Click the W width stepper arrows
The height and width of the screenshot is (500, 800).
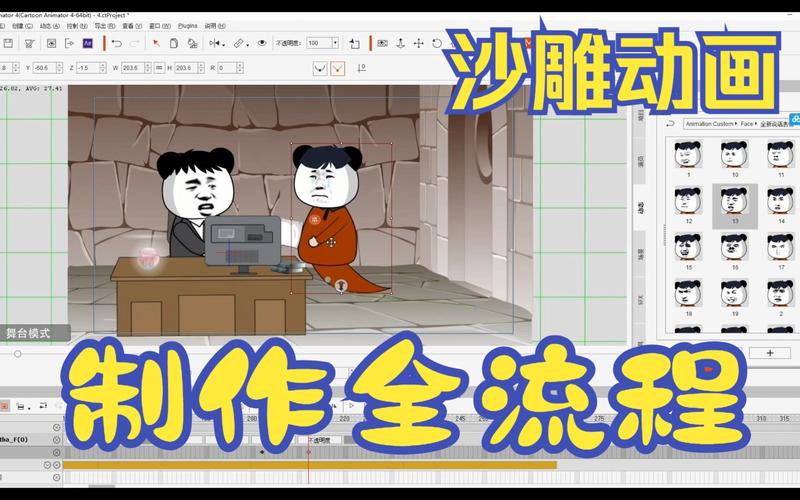coord(147,68)
